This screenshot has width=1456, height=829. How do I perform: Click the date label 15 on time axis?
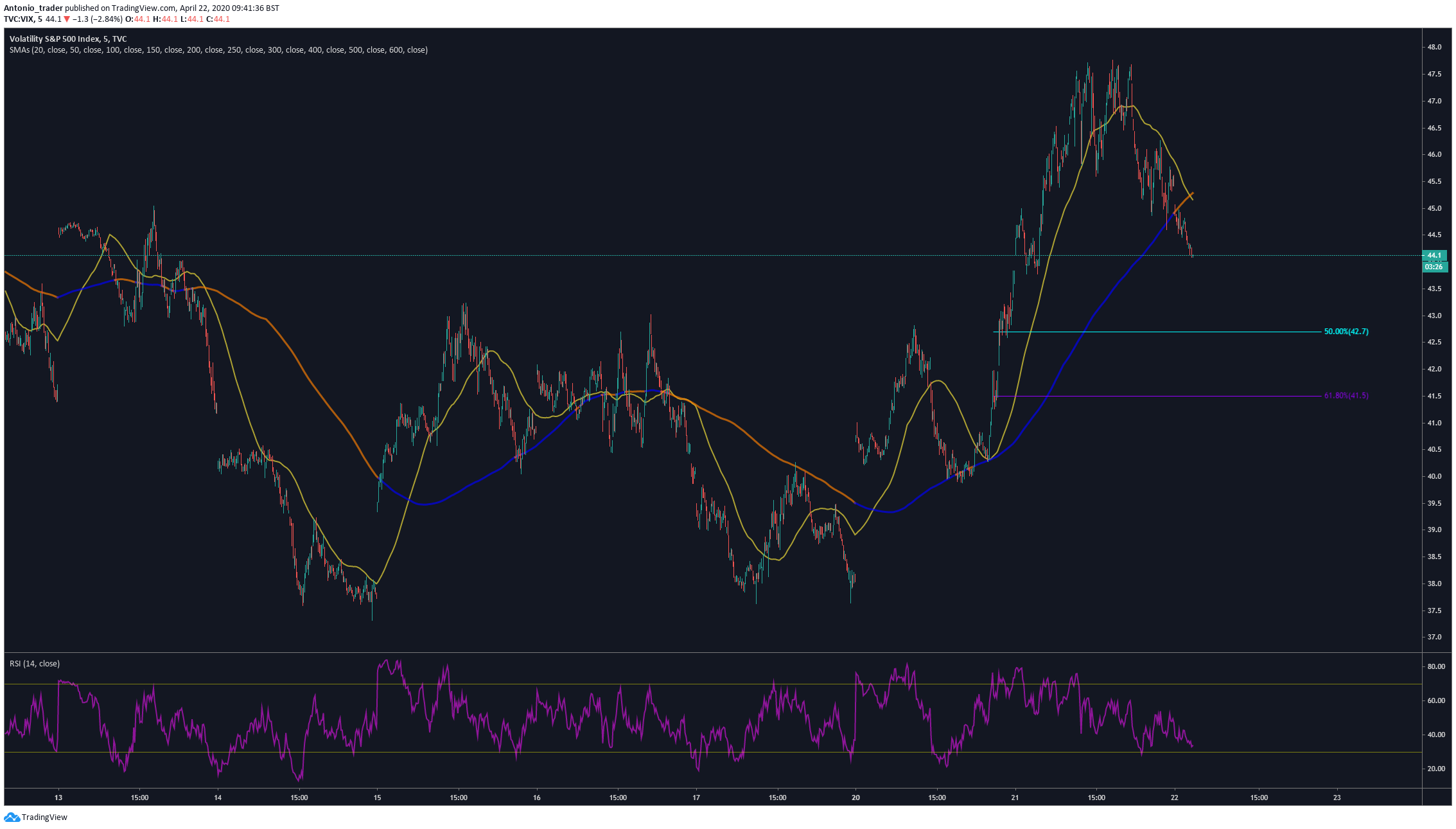click(377, 798)
